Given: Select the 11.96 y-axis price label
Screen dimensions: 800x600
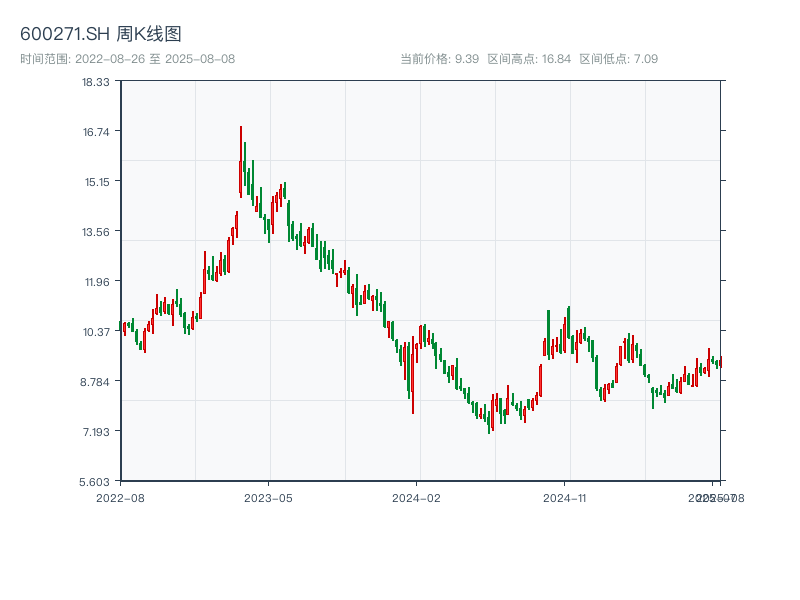Looking at the screenshot, I should coord(96,282).
